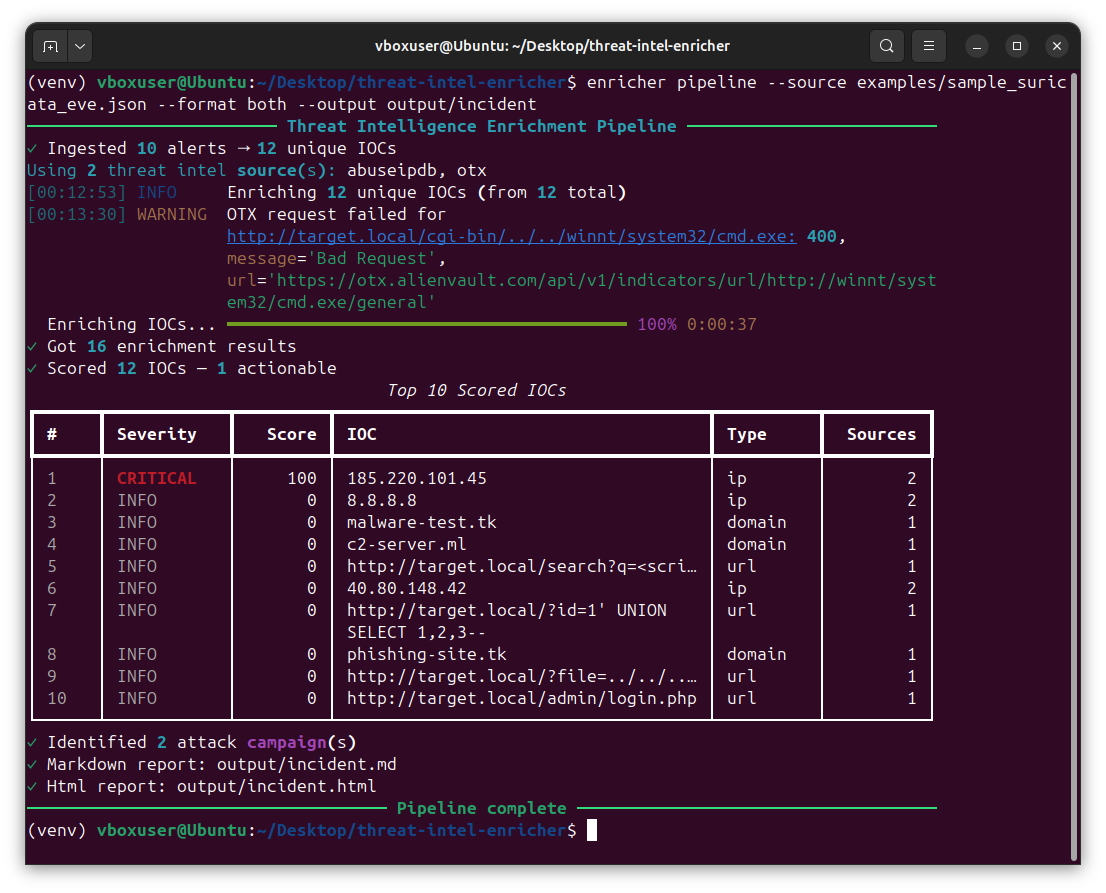The width and height of the screenshot is (1106, 893).
Task: Open a new terminal tab
Action: click(x=51, y=47)
